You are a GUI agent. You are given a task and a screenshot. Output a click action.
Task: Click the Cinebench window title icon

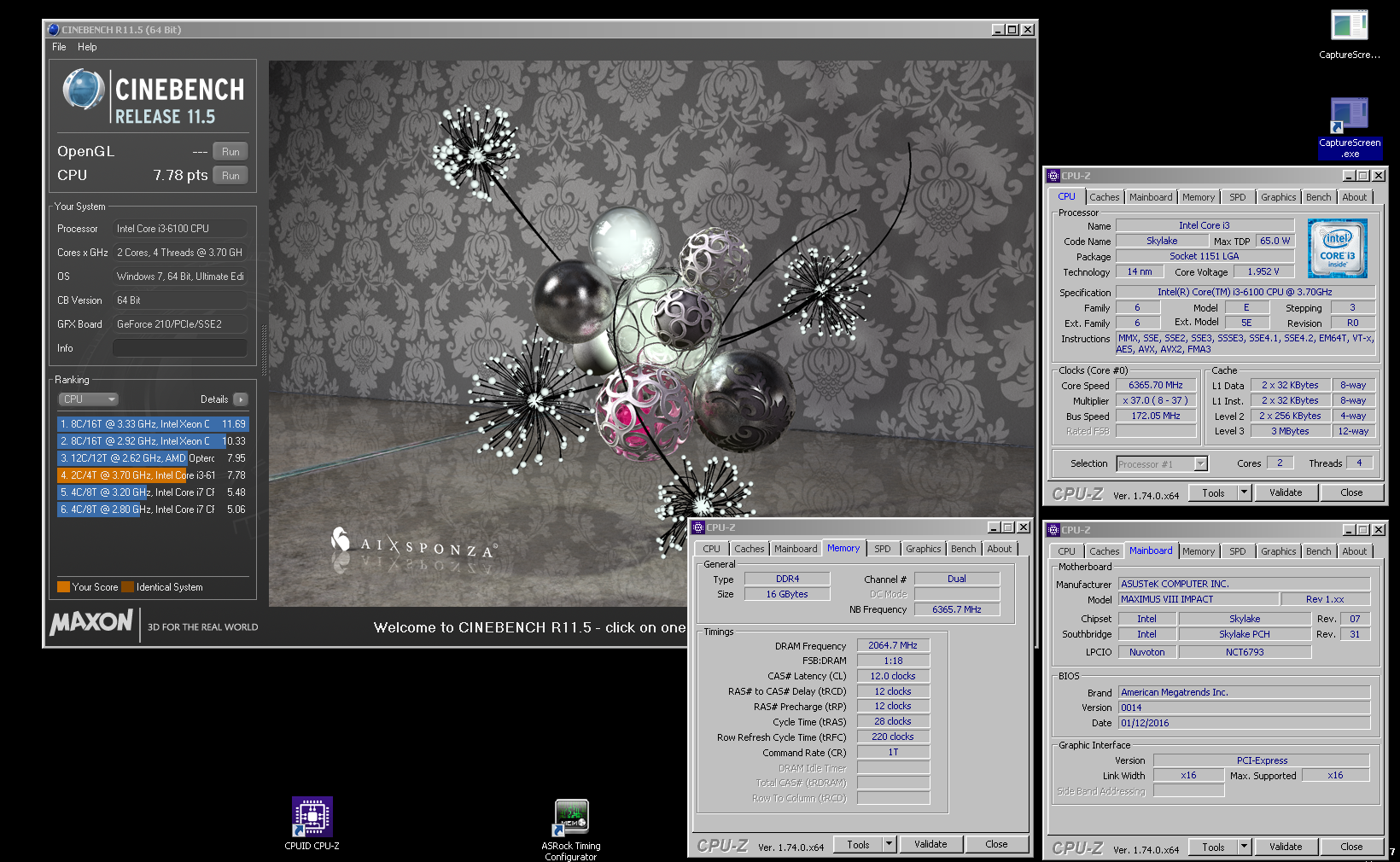click(x=54, y=29)
